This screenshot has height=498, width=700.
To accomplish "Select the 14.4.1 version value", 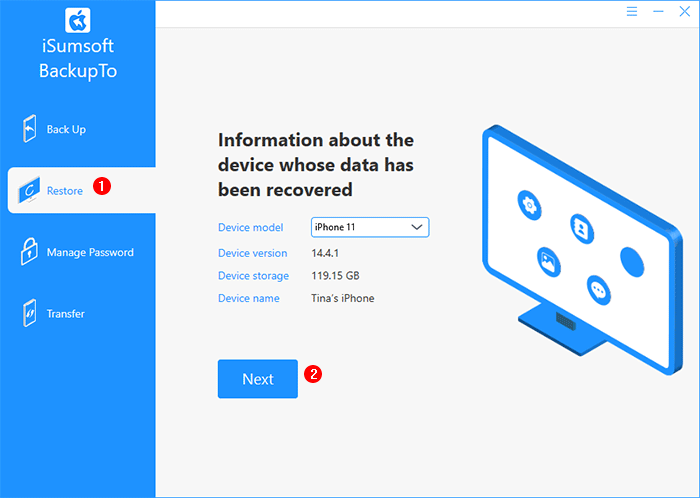I will click(325, 253).
